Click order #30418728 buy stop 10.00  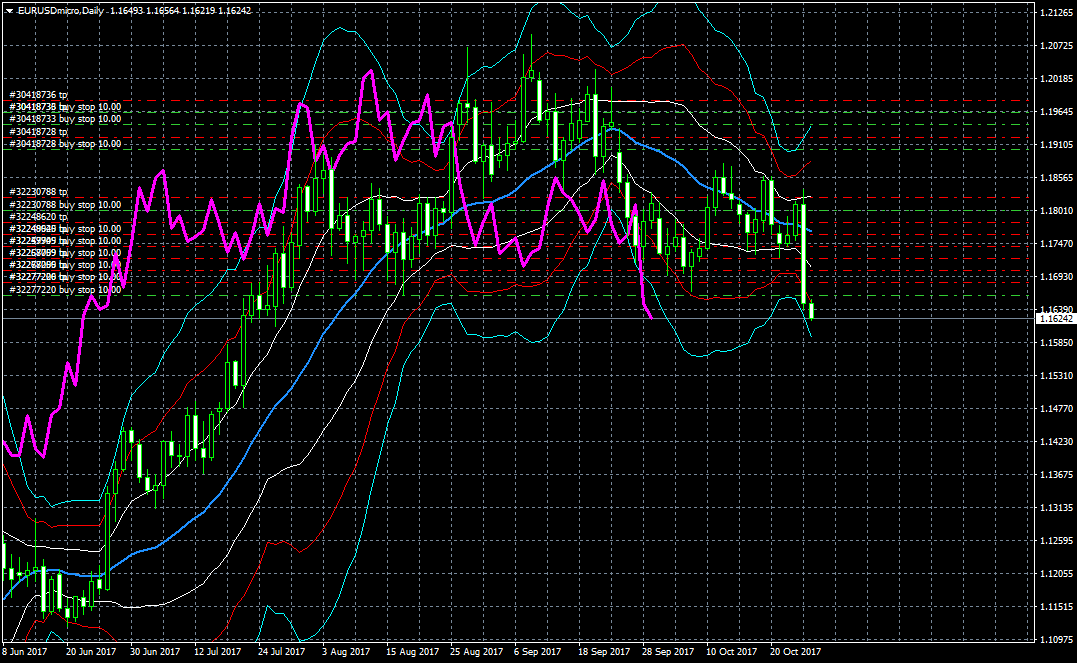[x=64, y=144]
